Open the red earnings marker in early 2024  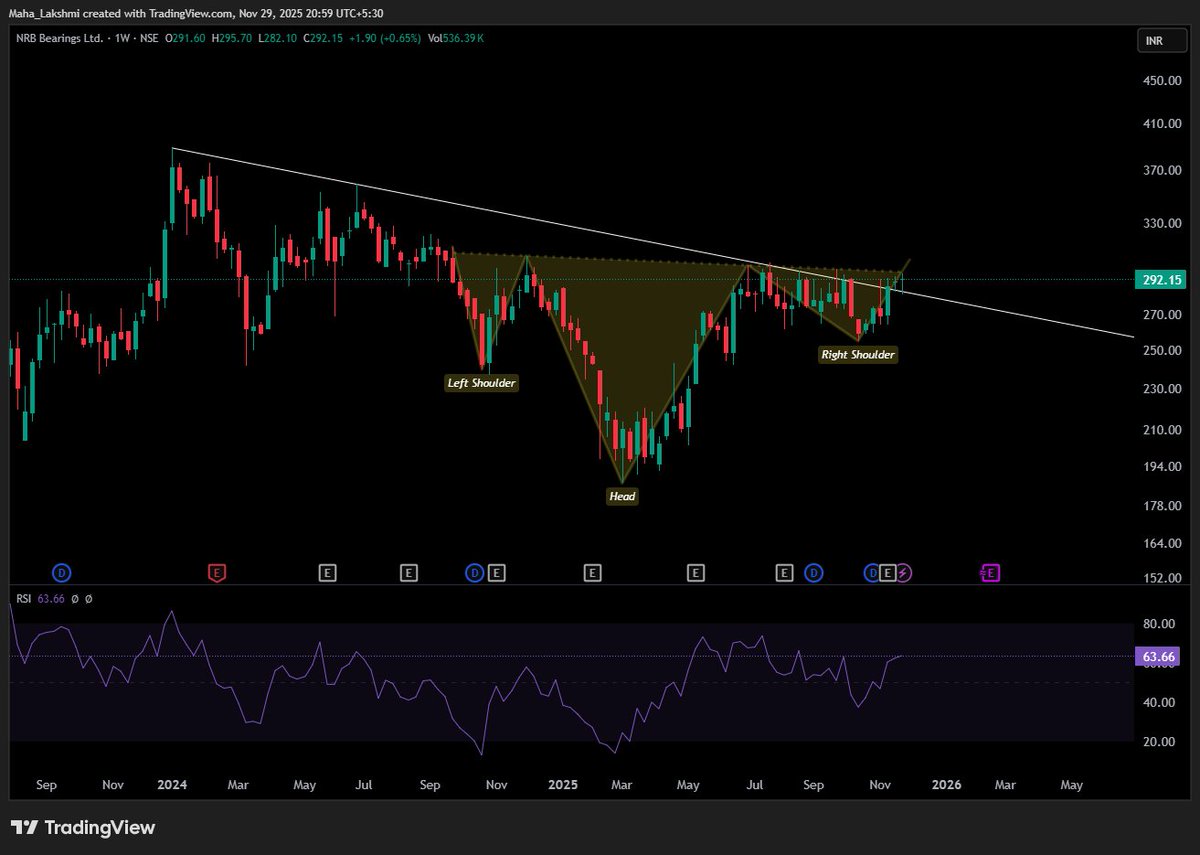217,573
